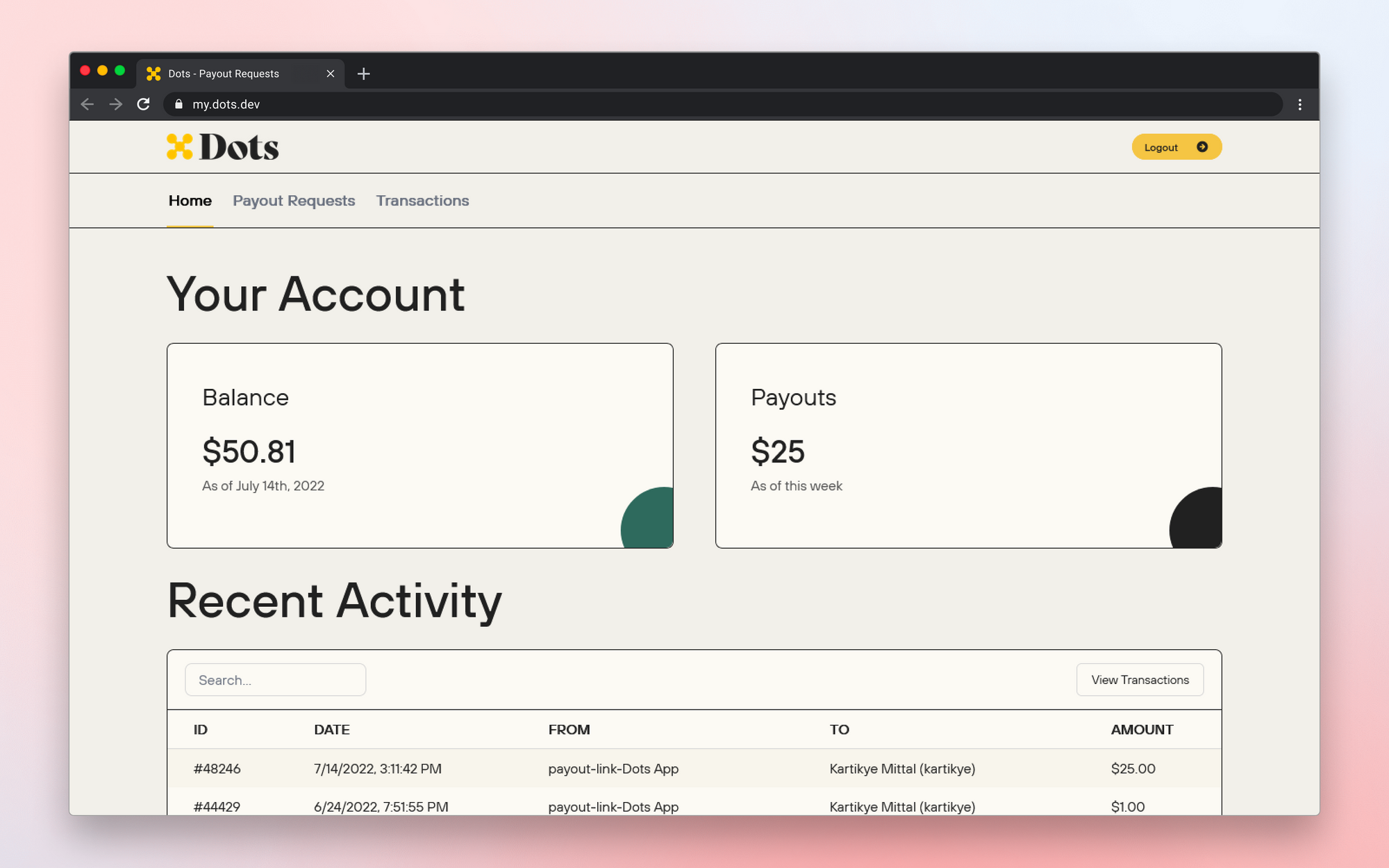Click the browser refresh icon
1389x868 pixels.
pyautogui.click(x=143, y=104)
